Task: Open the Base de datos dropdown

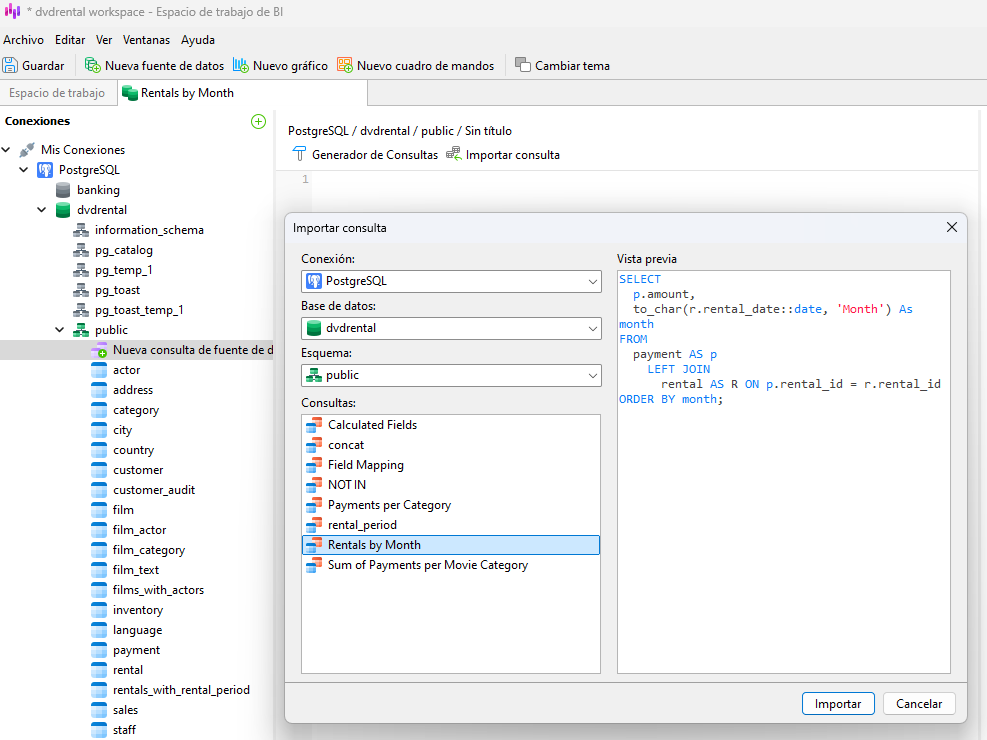Action: coord(451,328)
